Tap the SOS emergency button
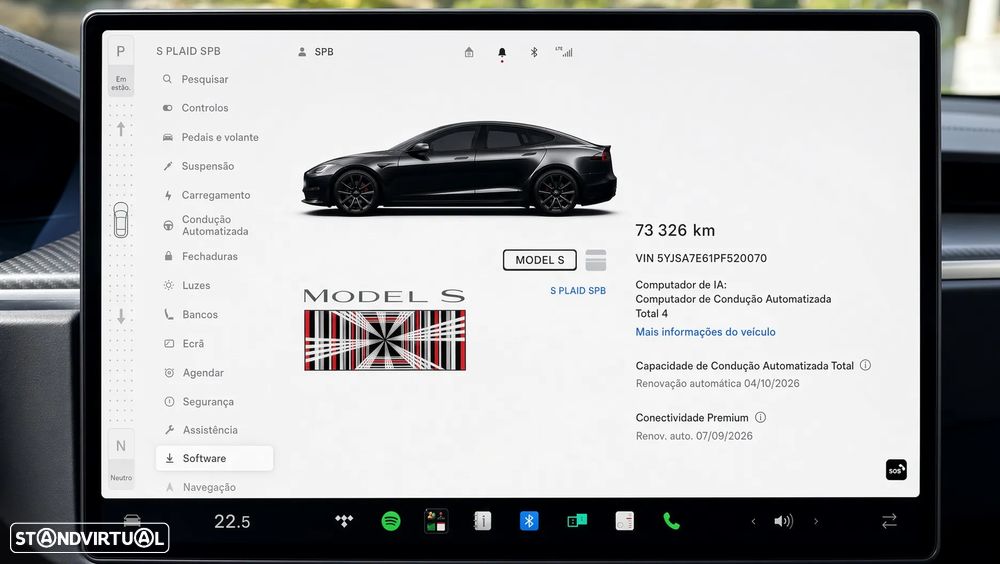This screenshot has width=1000, height=564. [896, 470]
